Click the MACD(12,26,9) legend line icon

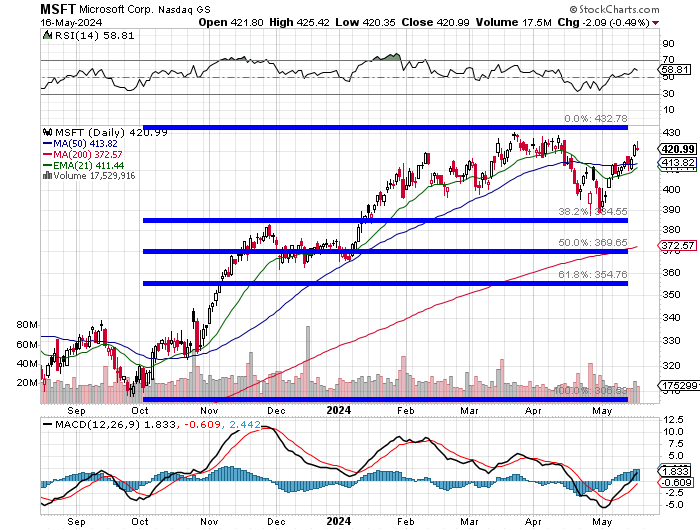tap(48, 426)
